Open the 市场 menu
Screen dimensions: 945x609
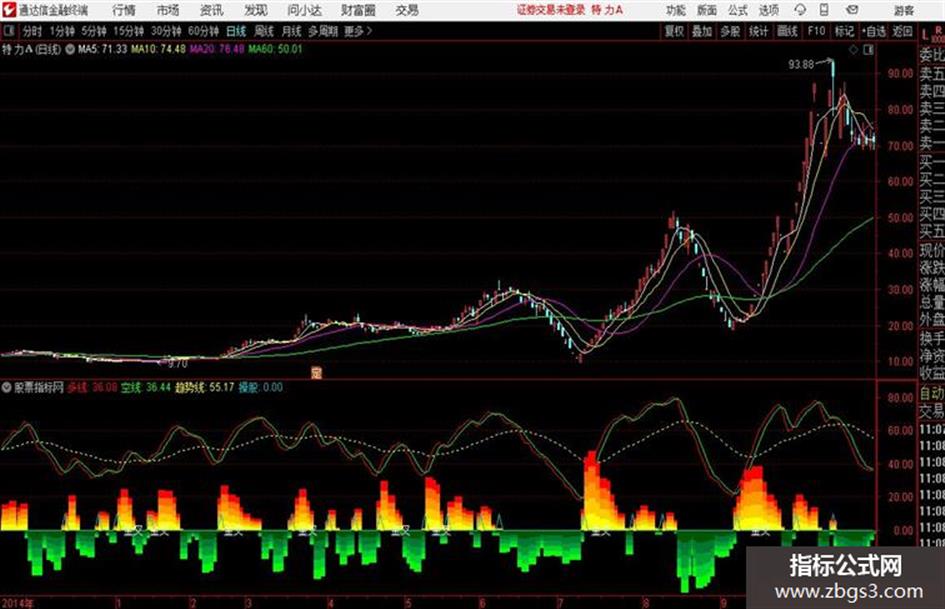168,10
